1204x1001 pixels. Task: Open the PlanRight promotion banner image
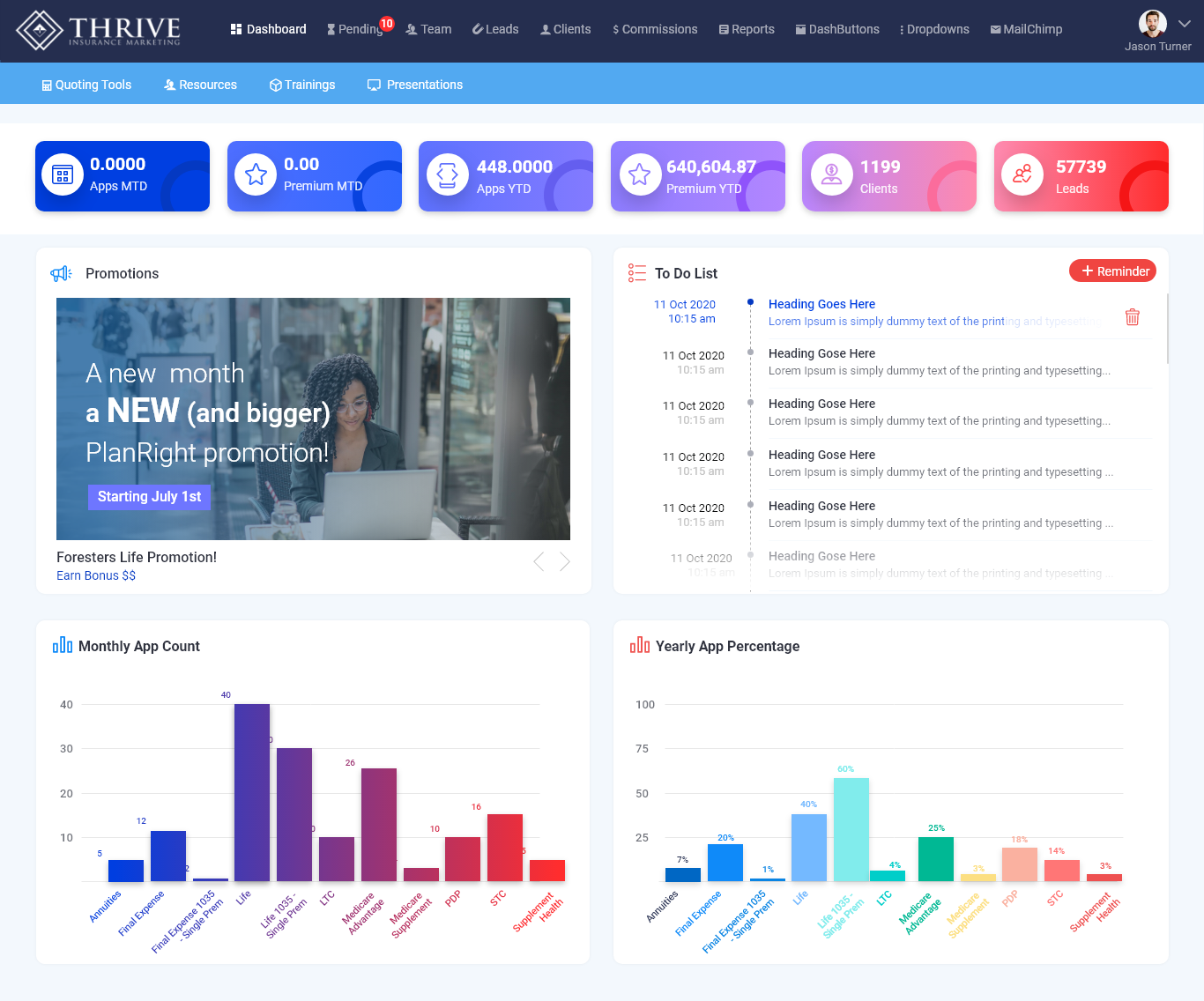pyautogui.click(x=313, y=419)
